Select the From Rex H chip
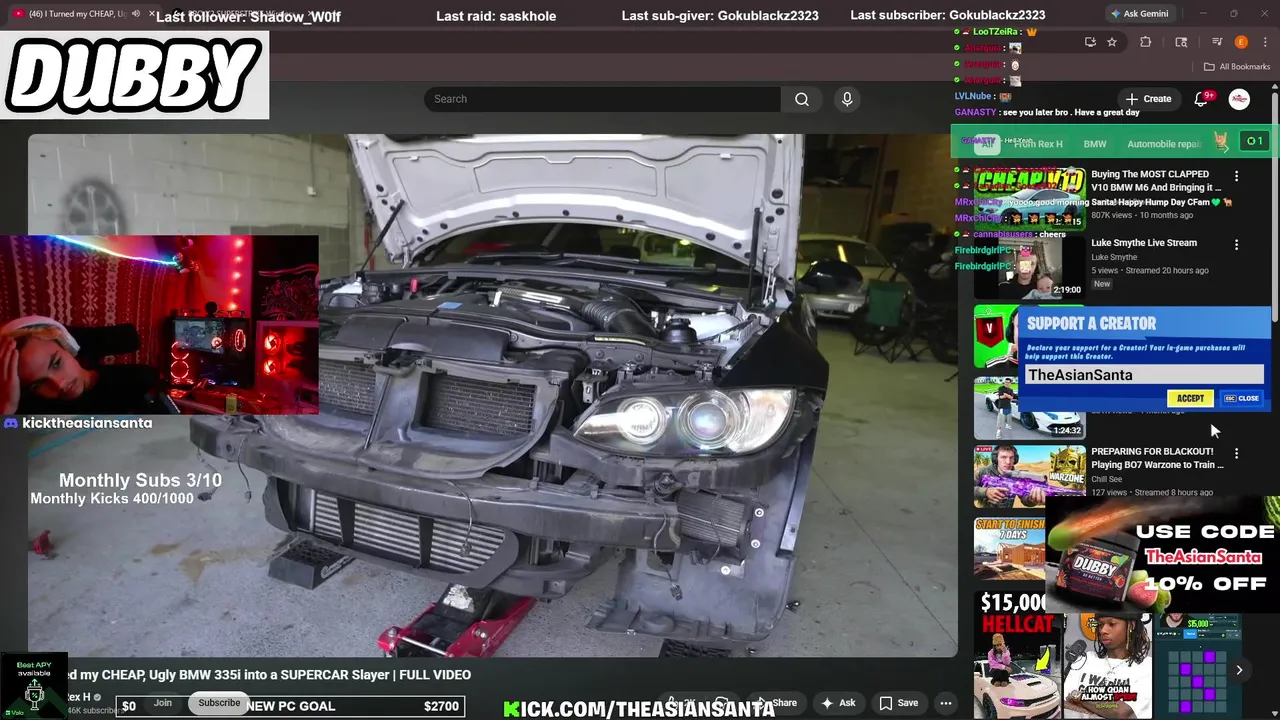The image size is (1280, 720). pos(1038,144)
